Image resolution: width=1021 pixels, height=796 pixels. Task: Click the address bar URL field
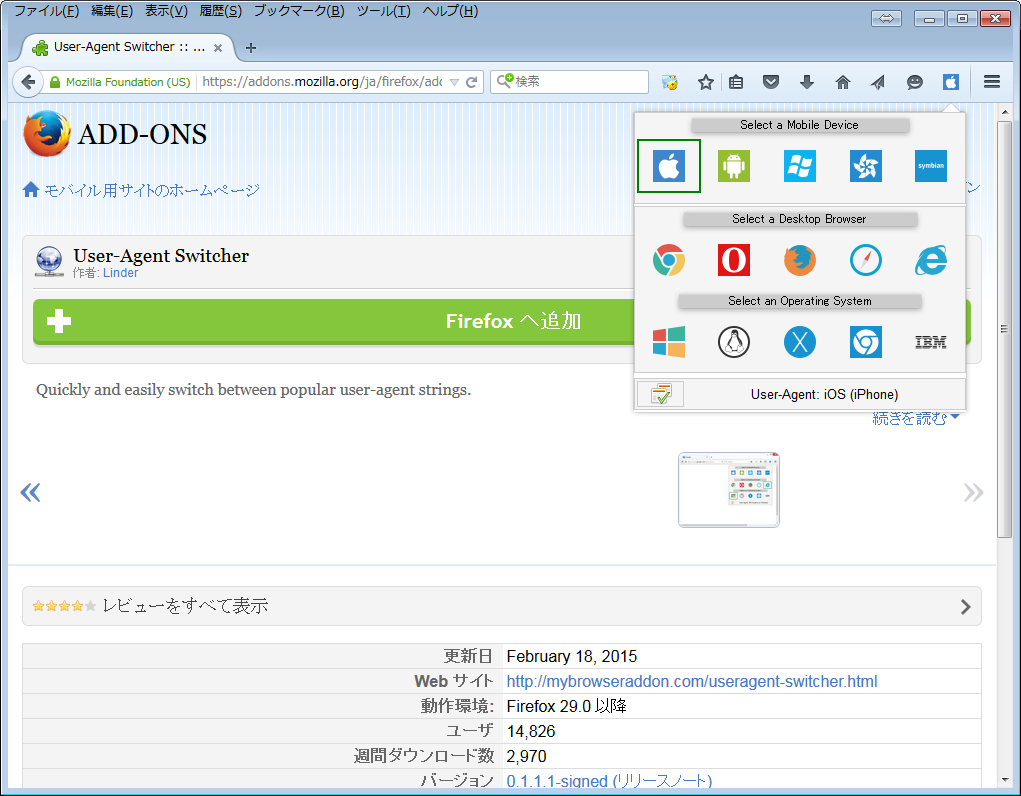point(322,81)
